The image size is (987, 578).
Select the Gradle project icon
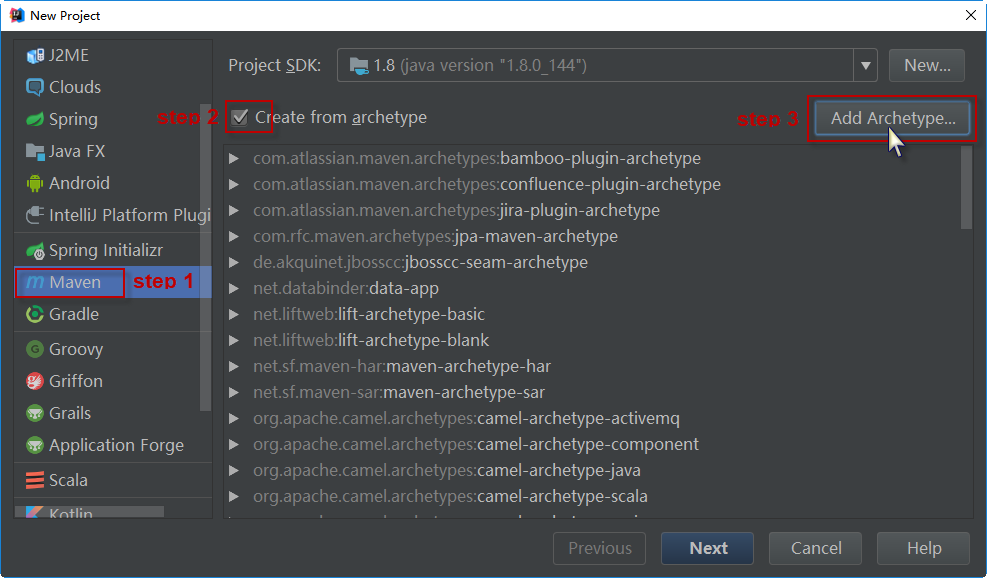pyautogui.click(x=35, y=314)
